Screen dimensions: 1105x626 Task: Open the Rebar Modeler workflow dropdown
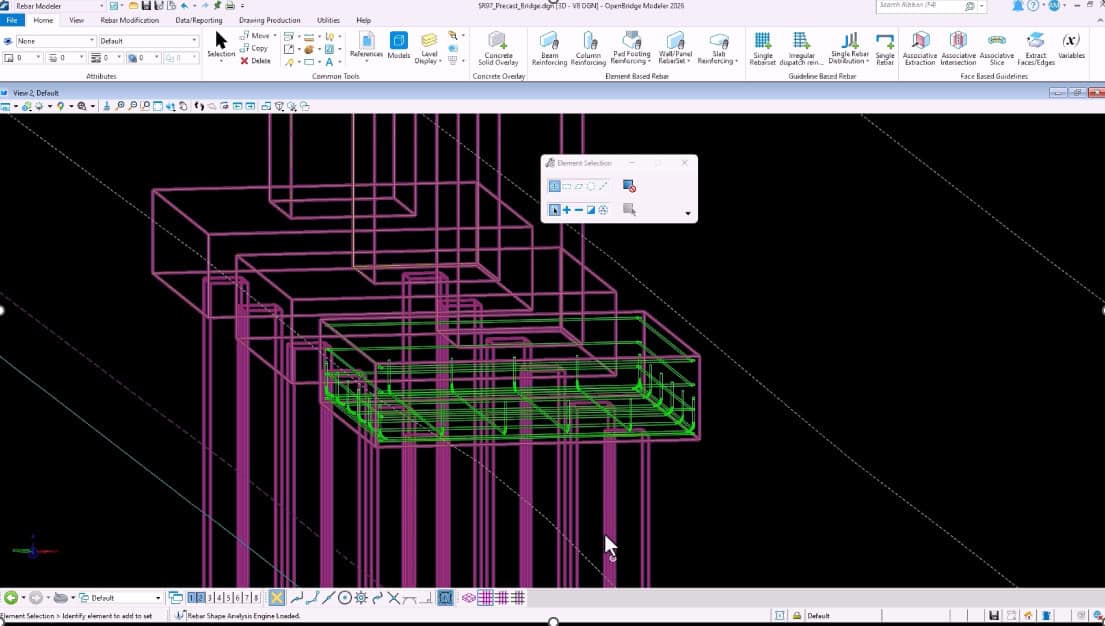coord(103,6)
